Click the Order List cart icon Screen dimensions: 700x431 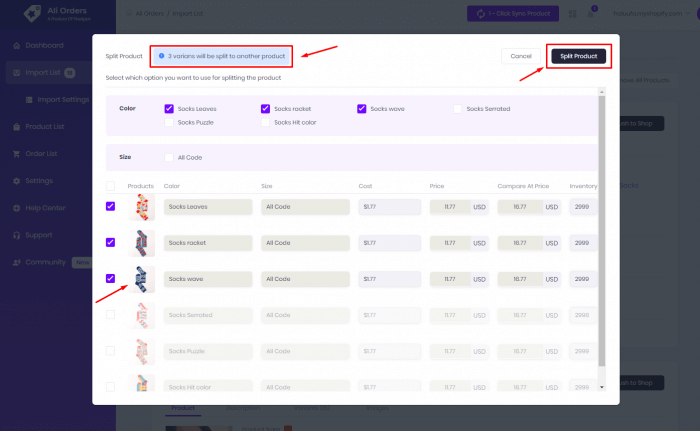pyautogui.click(x=17, y=154)
